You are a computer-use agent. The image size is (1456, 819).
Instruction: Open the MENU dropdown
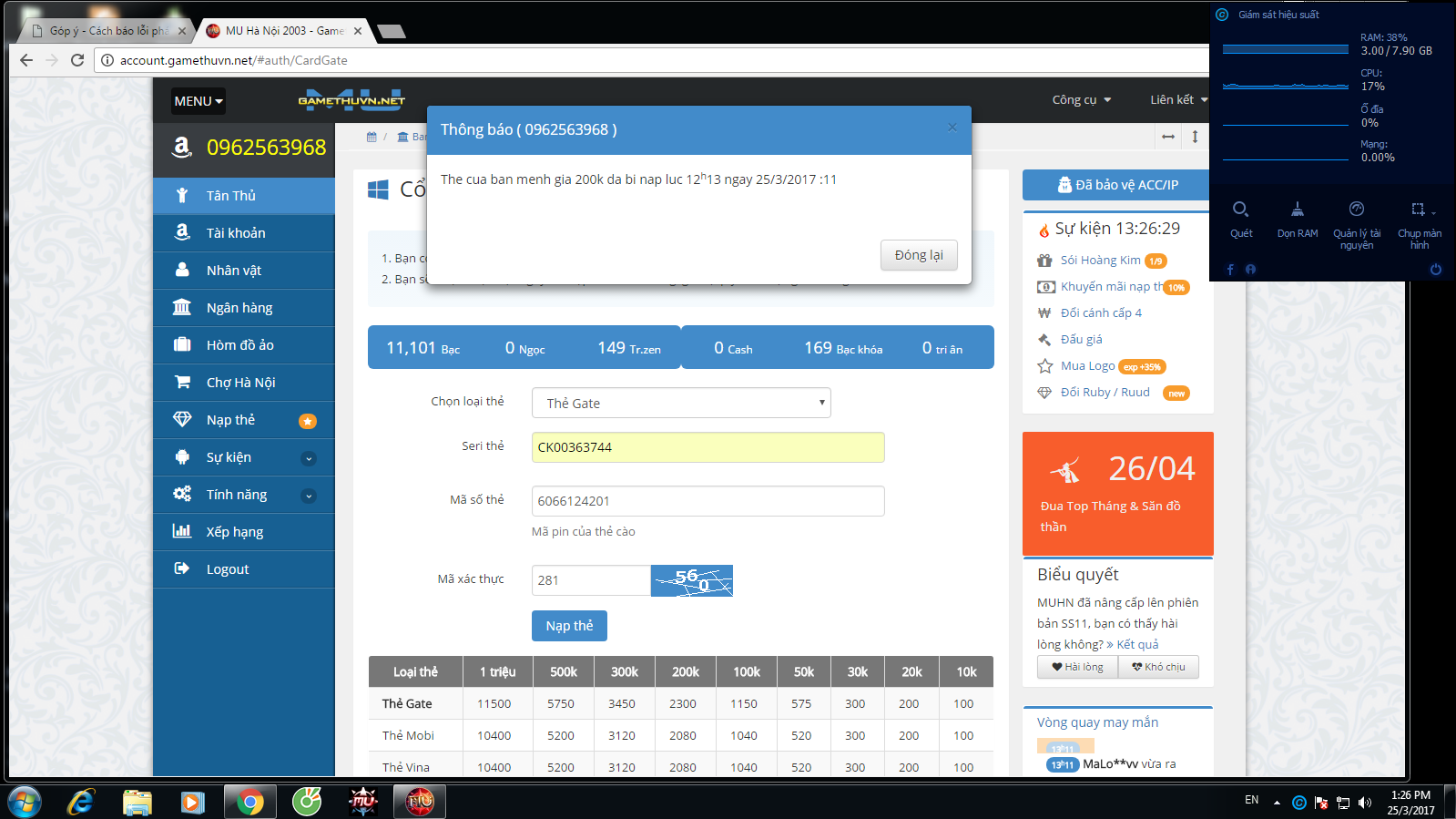pyautogui.click(x=199, y=101)
